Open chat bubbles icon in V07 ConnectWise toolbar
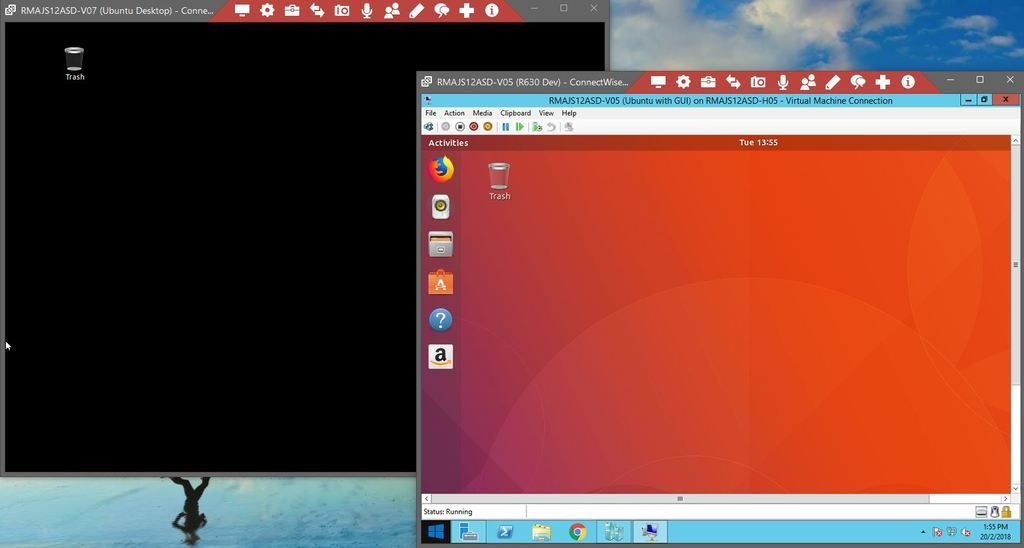1024x548 pixels. coord(441,10)
